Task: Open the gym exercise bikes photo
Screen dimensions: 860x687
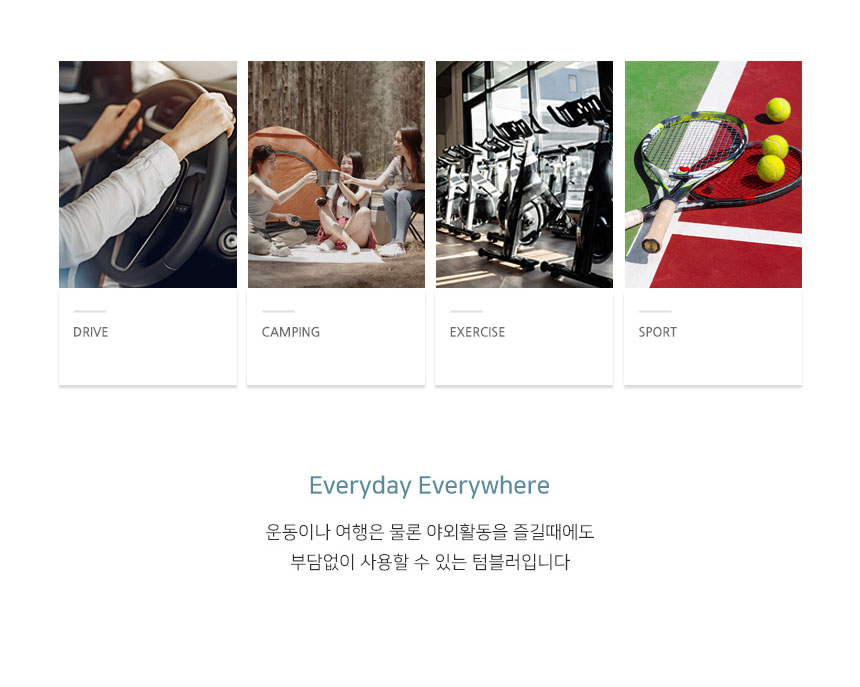Action: [524, 174]
